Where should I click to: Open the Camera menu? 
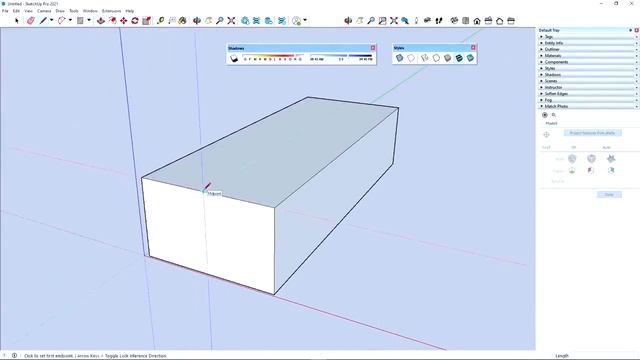pyautogui.click(x=44, y=11)
